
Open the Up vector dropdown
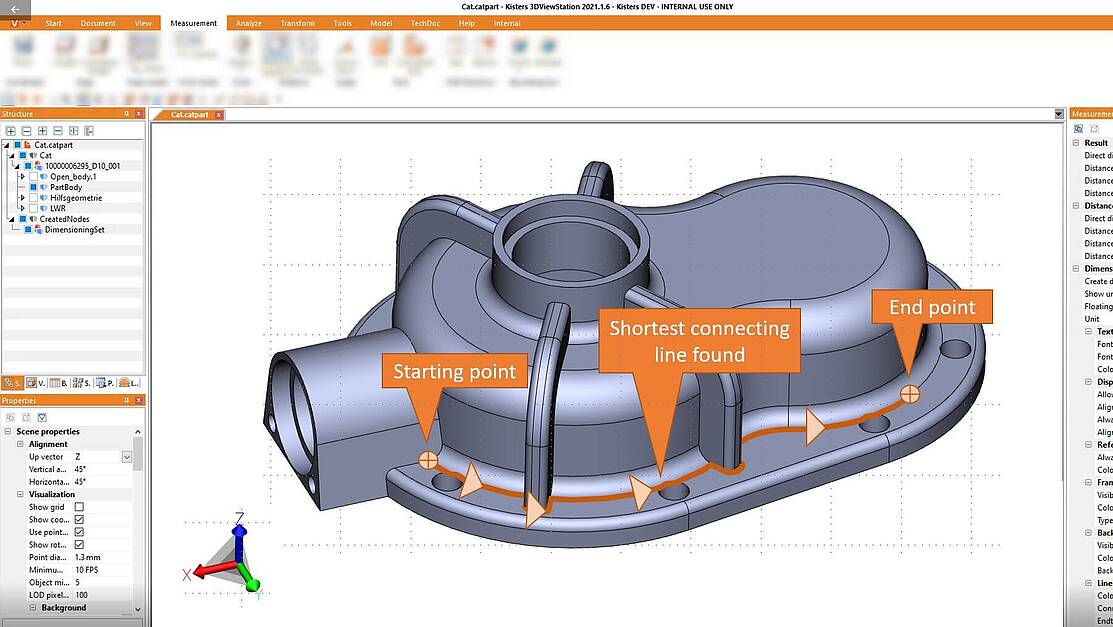point(127,457)
